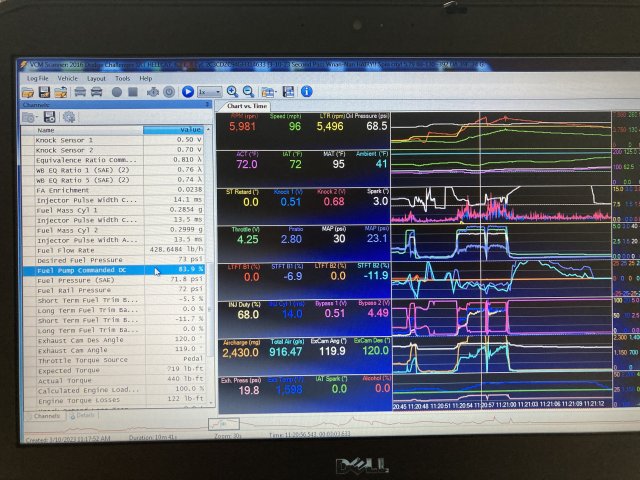Open the 1x playback speed dropdown
Screen dimensions: 640x480
tap(210, 92)
